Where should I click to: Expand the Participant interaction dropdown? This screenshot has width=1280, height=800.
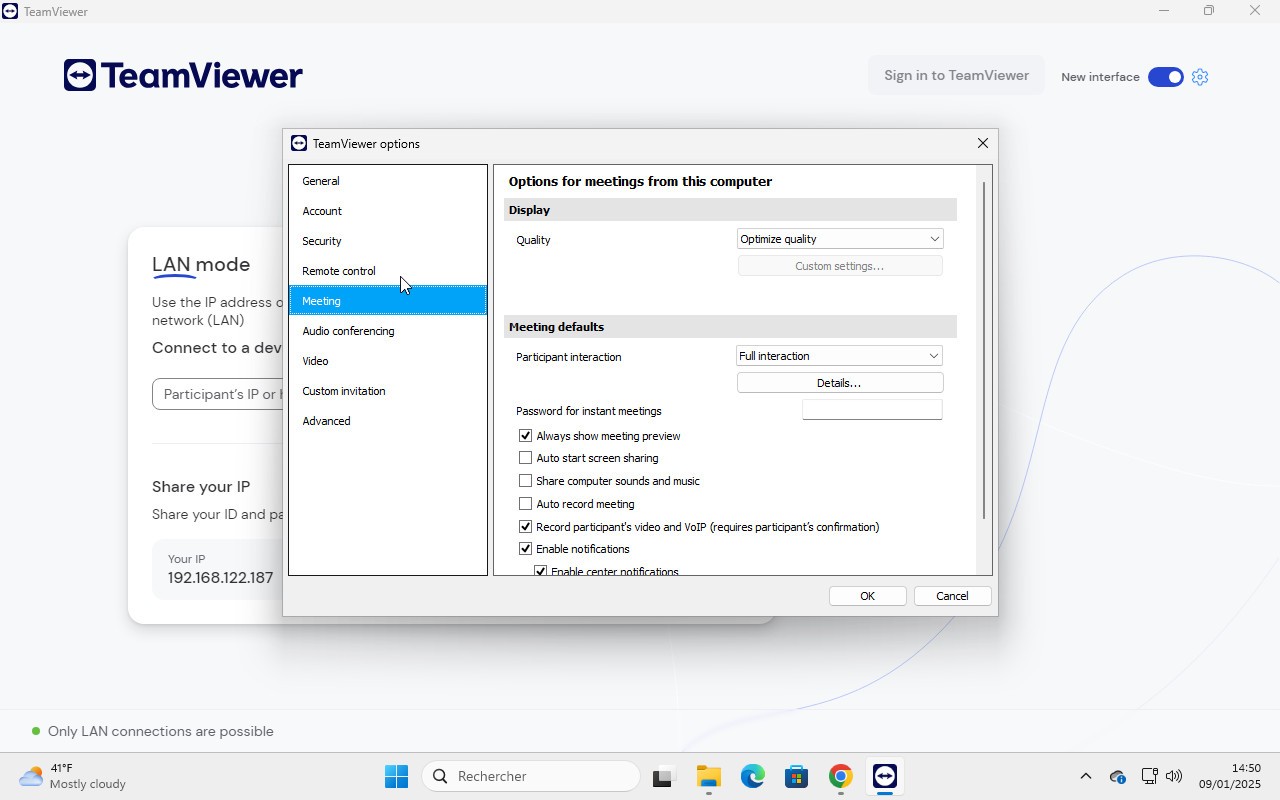click(x=839, y=356)
